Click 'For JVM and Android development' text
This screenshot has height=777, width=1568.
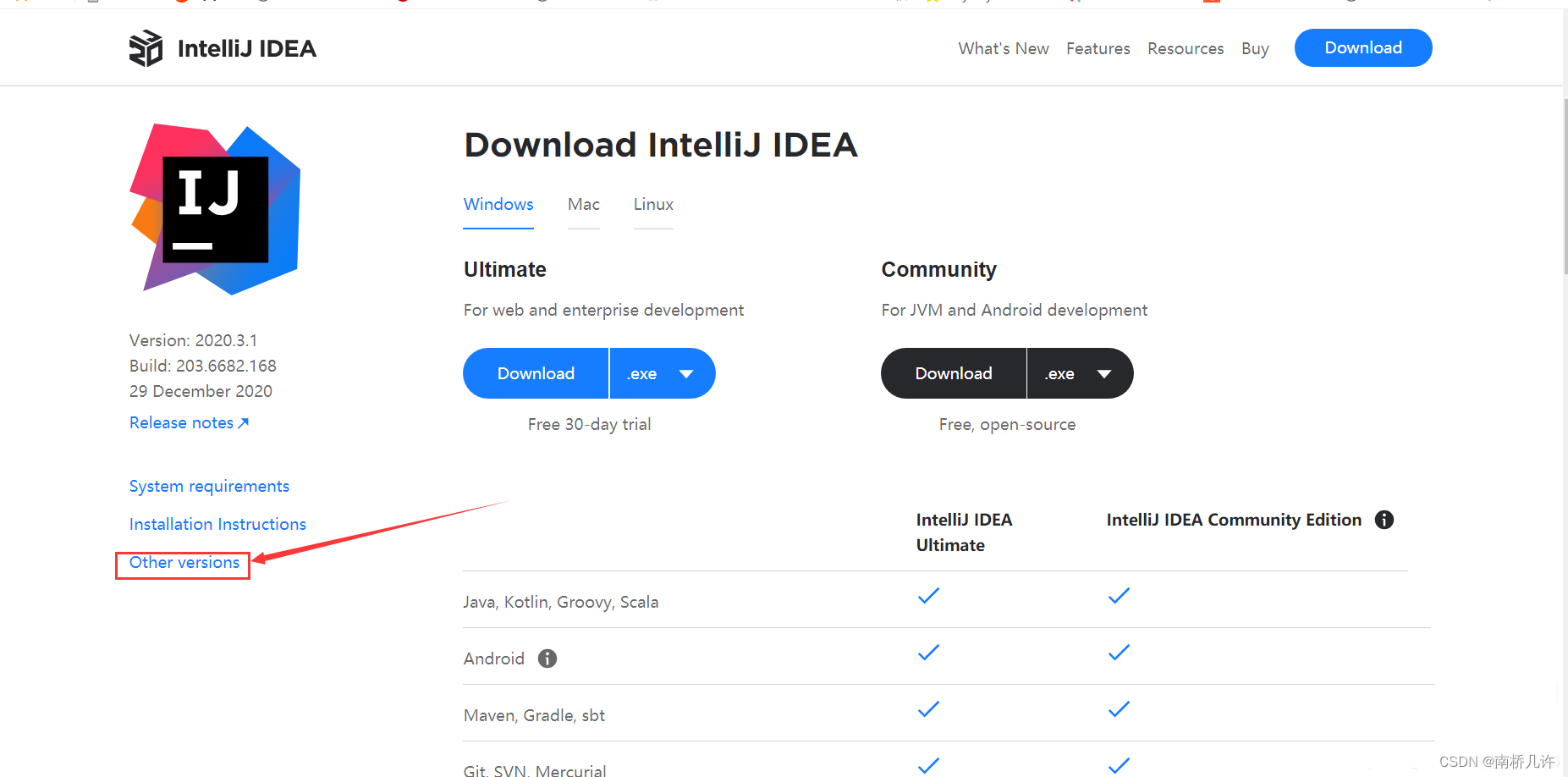pyautogui.click(x=1014, y=310)
